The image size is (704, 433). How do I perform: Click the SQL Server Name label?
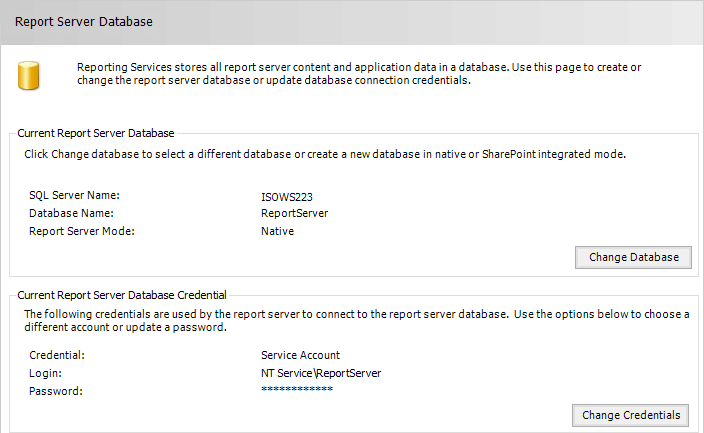pos(74,195)
